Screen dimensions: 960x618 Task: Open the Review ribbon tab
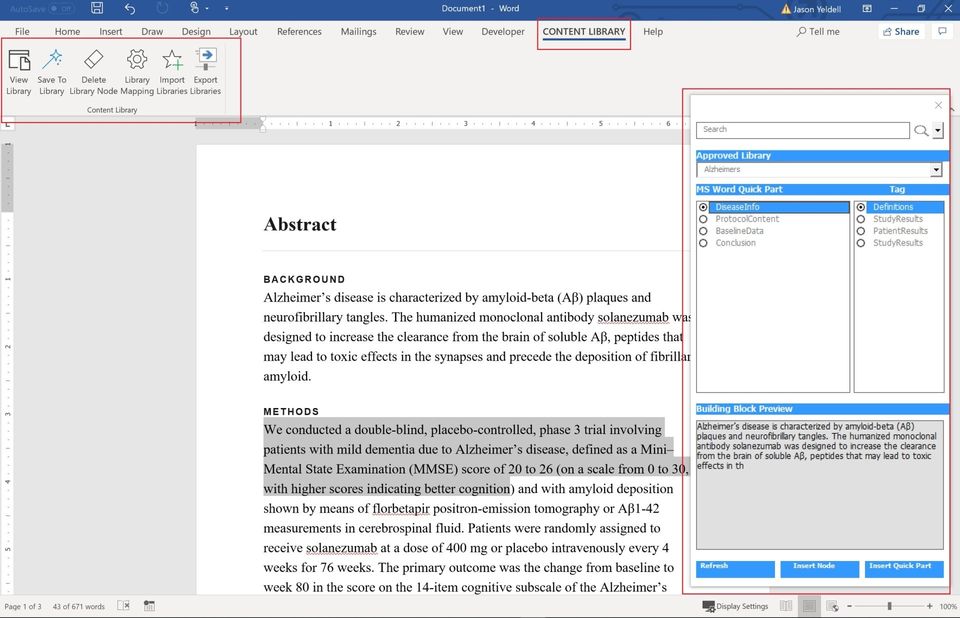(x=410, y=31)
